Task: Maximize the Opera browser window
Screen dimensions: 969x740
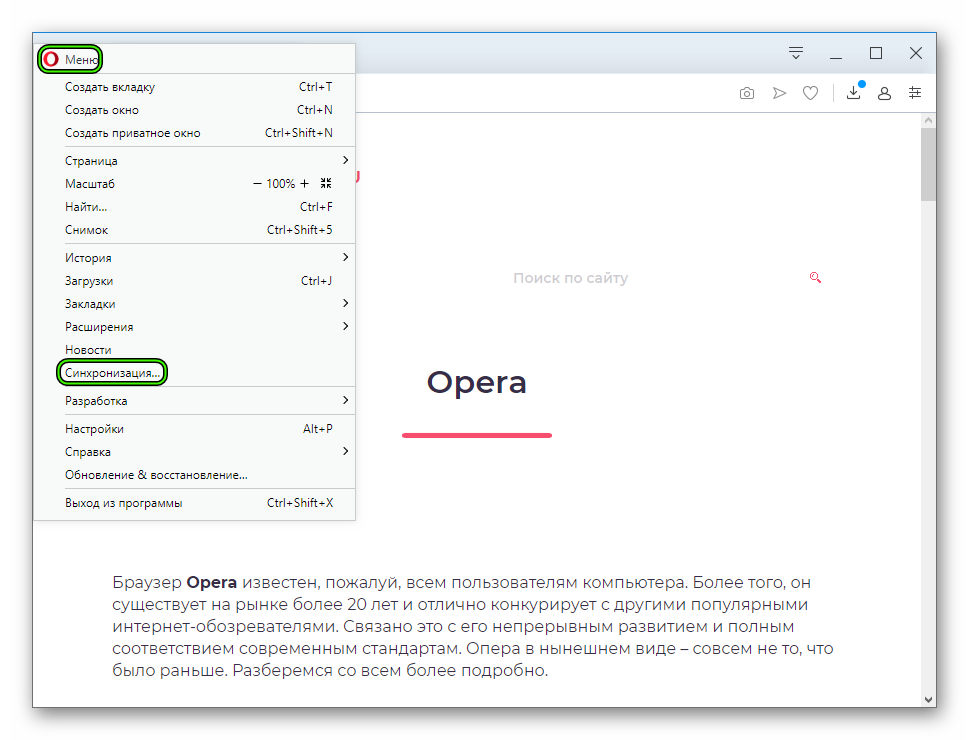Action: tap(876, 53)
